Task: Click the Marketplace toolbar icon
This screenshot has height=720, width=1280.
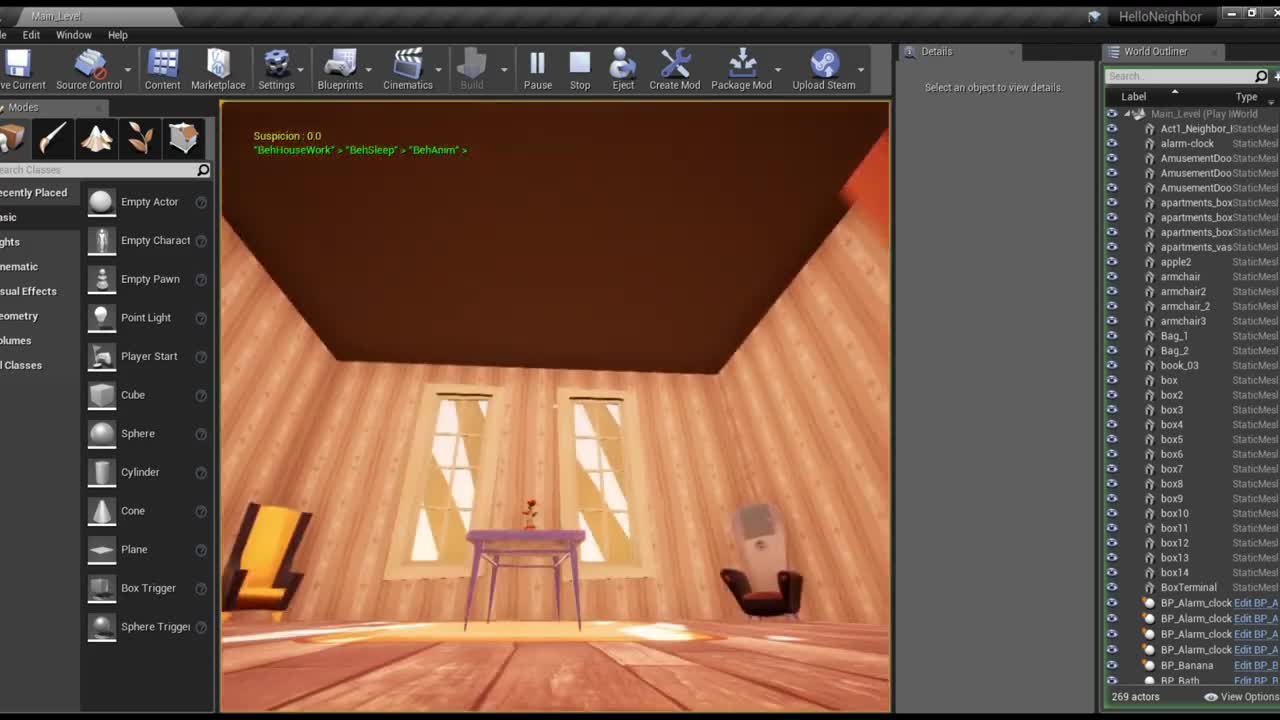Action: [x=218, y=68]
